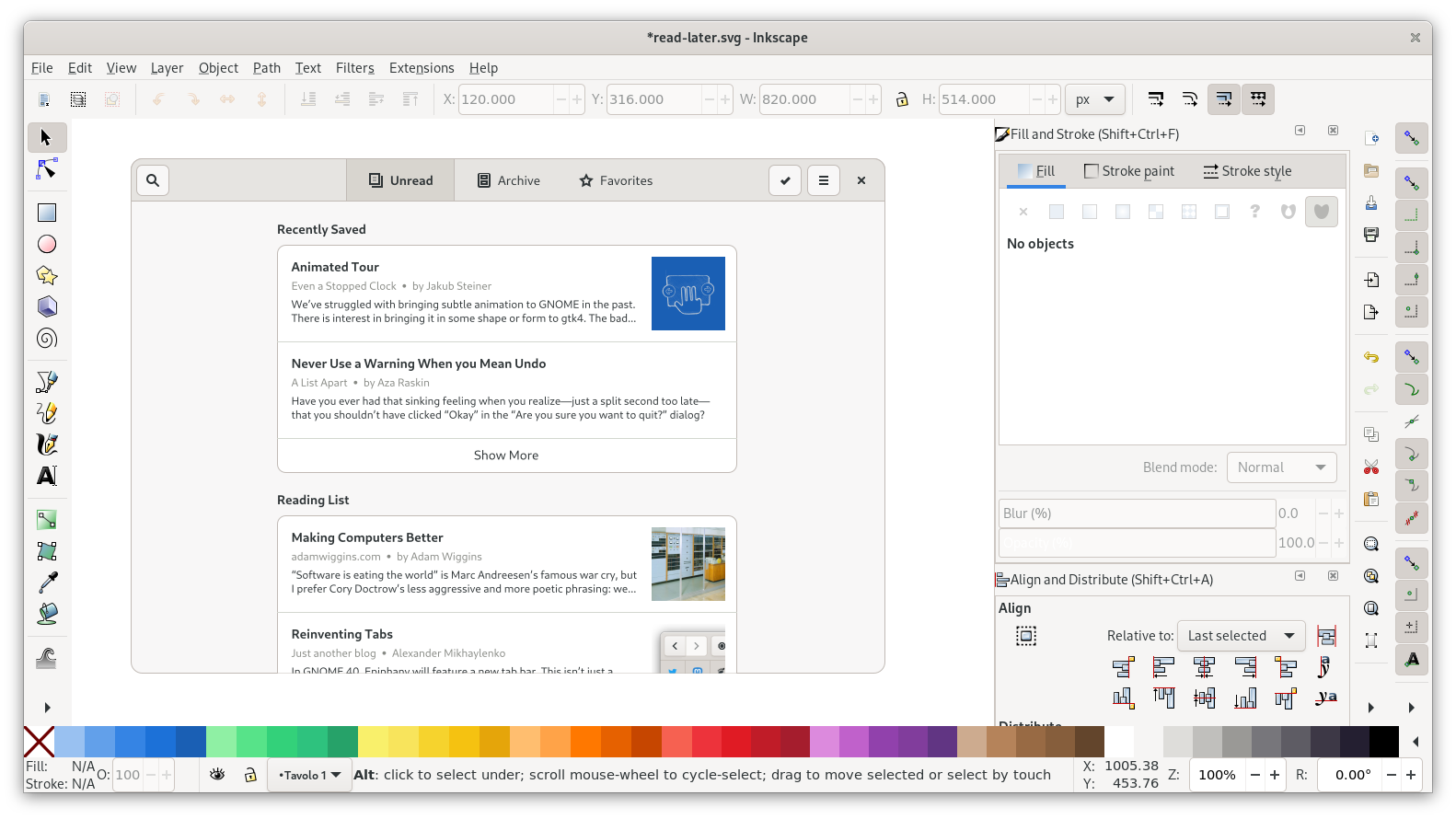Open the Path menu
The width and height of the screenshot is (1456, 819).
point(267,68)
